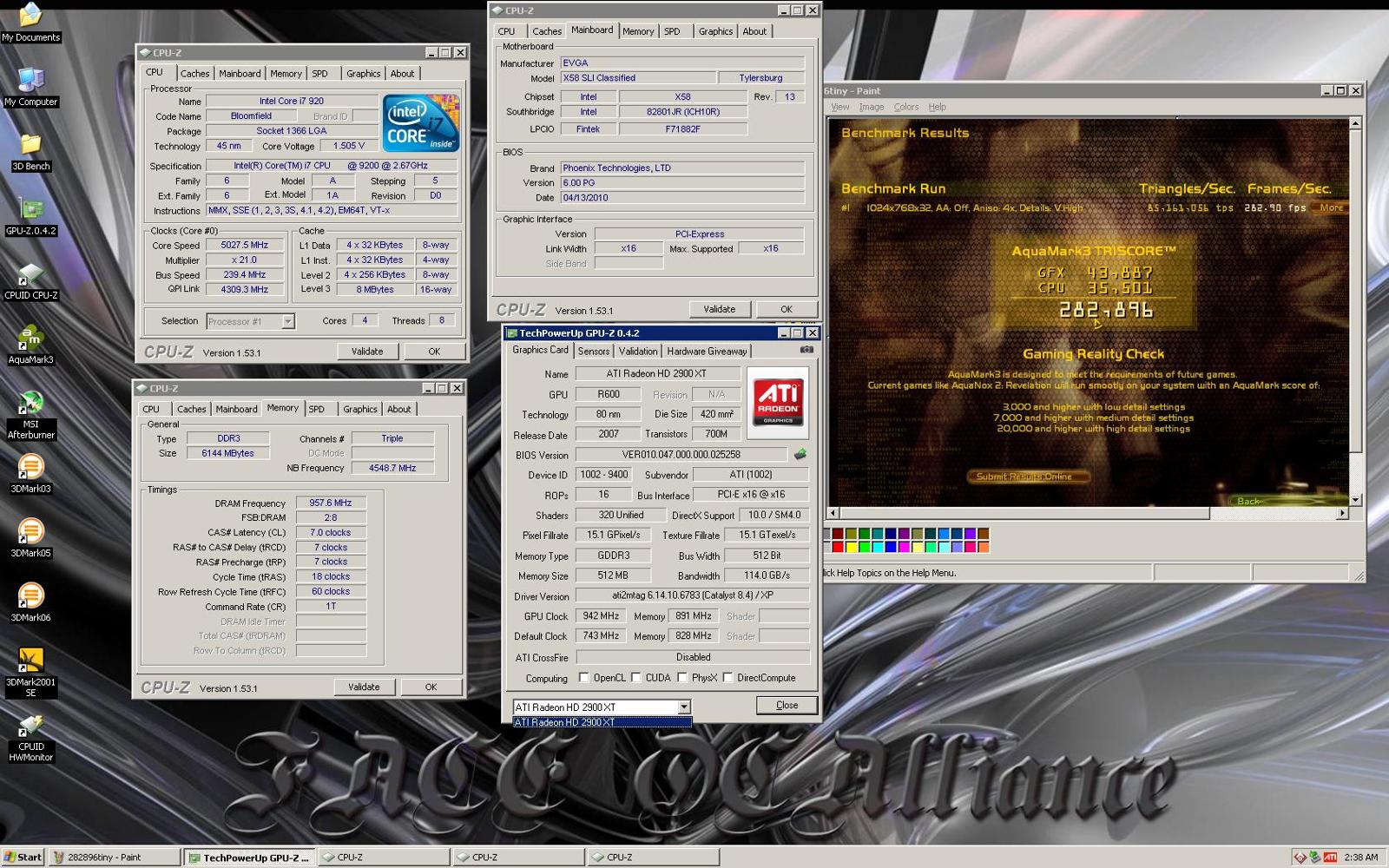Click the ATI Radeon logo in GPU-Z
The image size is (1389, 868).
778,402
